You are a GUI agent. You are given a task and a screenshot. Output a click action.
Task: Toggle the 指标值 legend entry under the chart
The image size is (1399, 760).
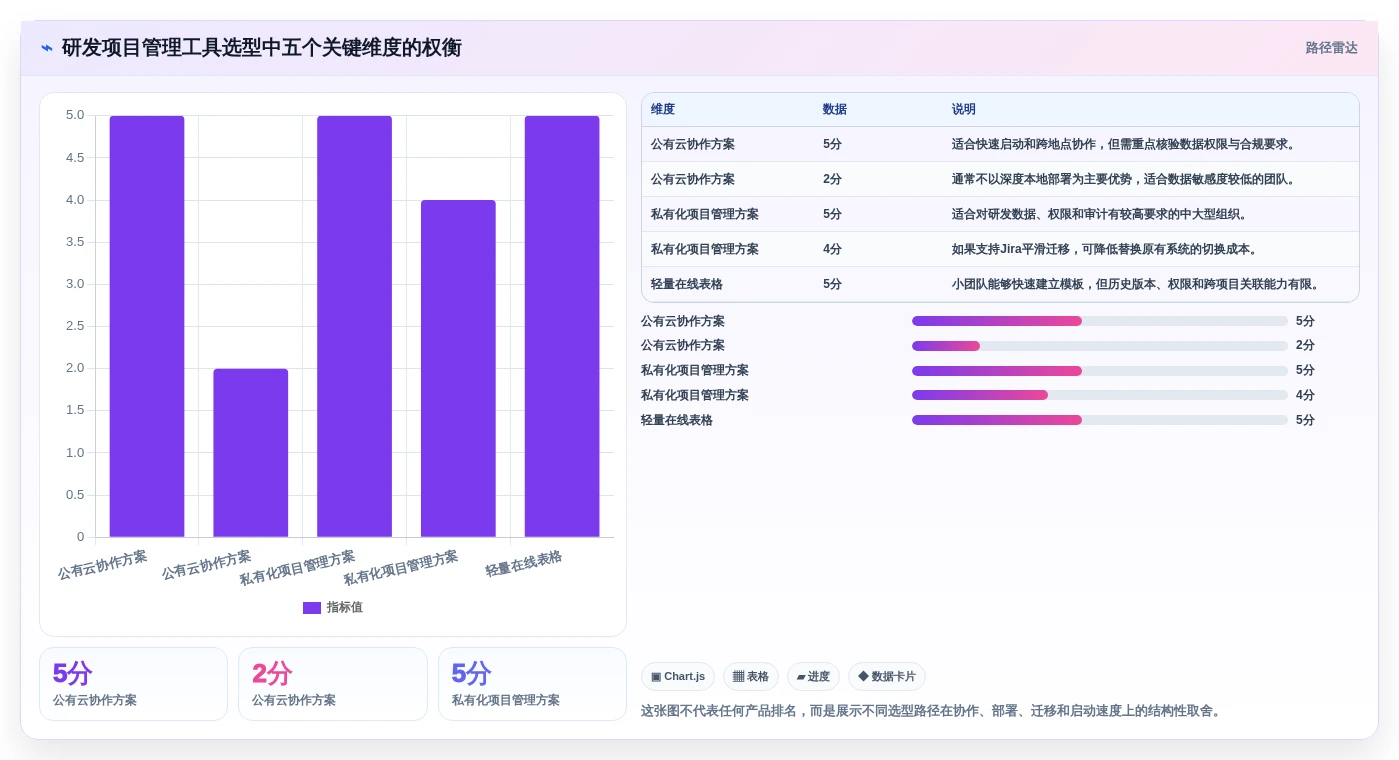[332, 607]
